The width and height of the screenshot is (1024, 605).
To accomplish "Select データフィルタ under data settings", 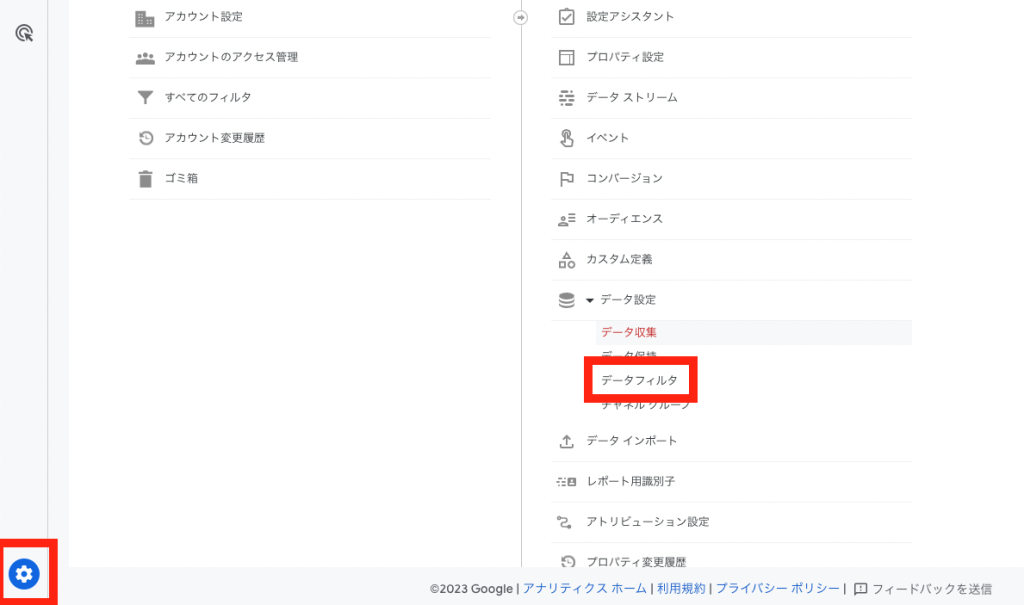I will 639,381.
